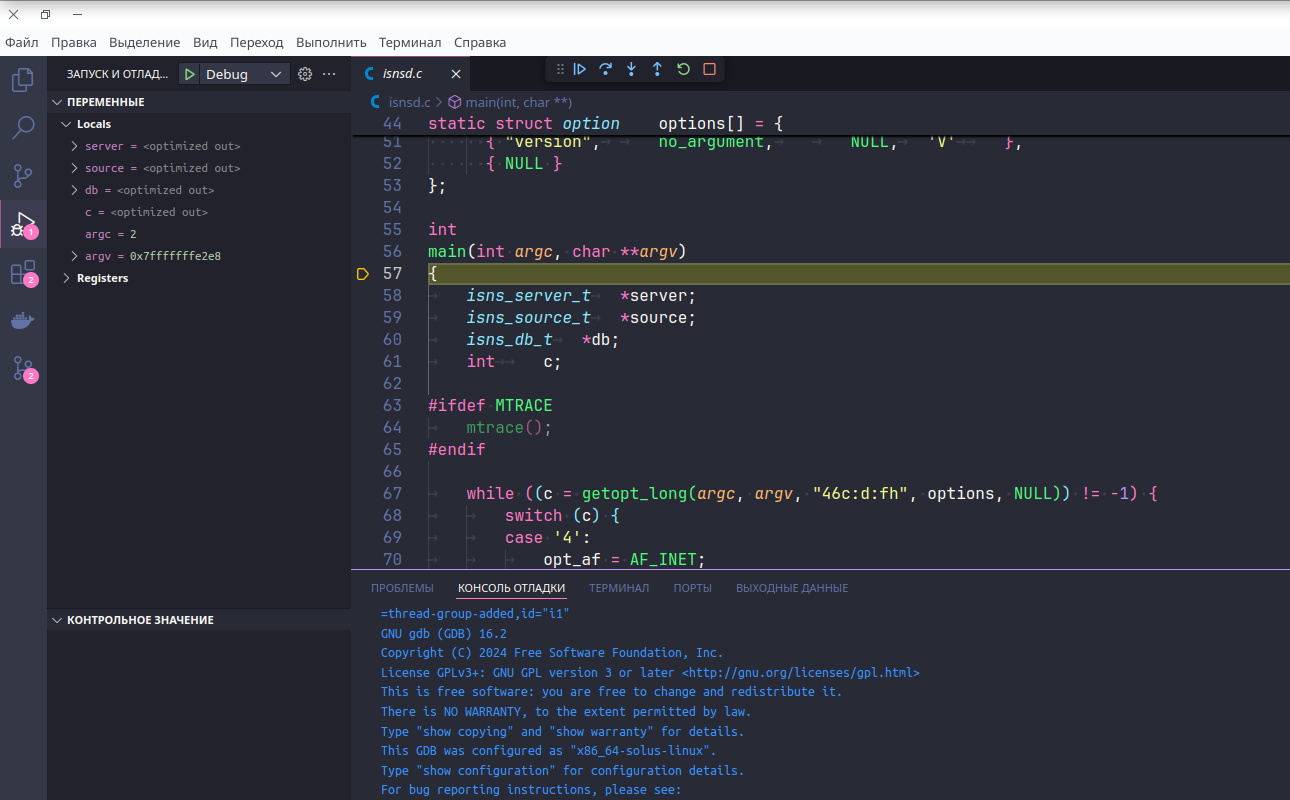Switch to the ВЫХОДНЫЕ ДАННЫЕ tab
Image resolution: width=1290 pixels, height=800 pixels.
click(x=792, y=588)
